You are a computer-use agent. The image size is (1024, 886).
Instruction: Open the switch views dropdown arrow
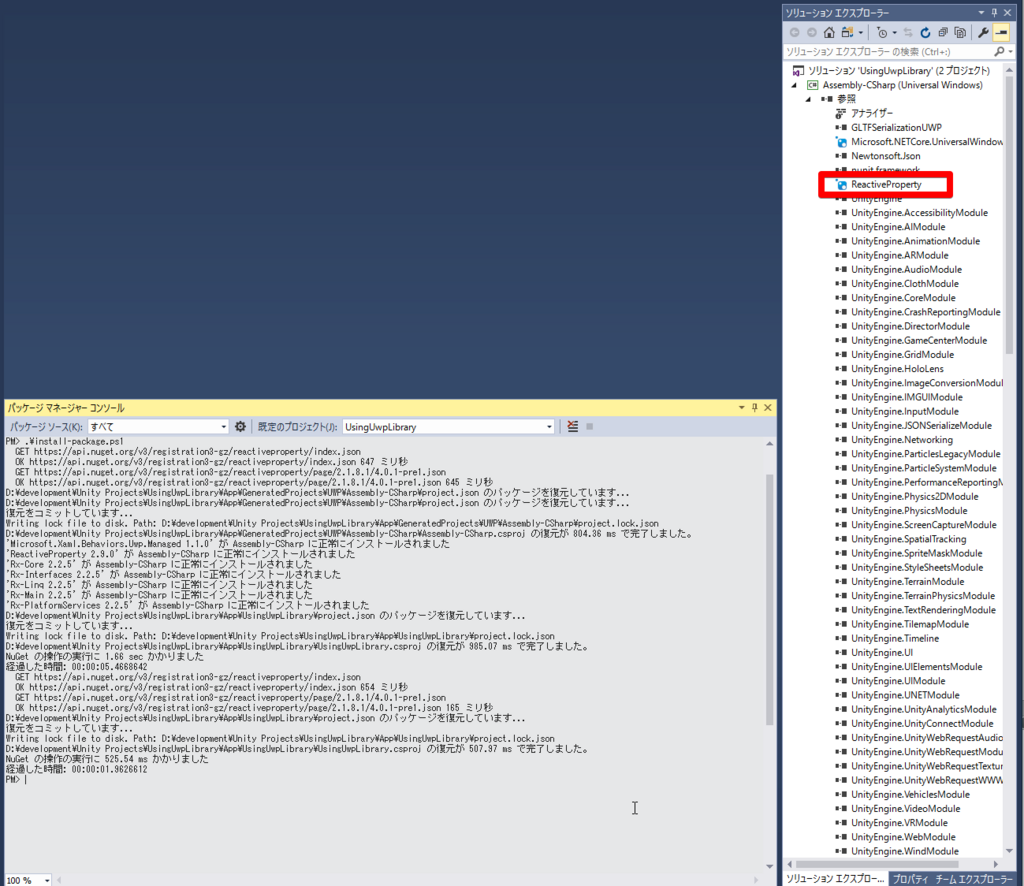(x=861, y=33)
